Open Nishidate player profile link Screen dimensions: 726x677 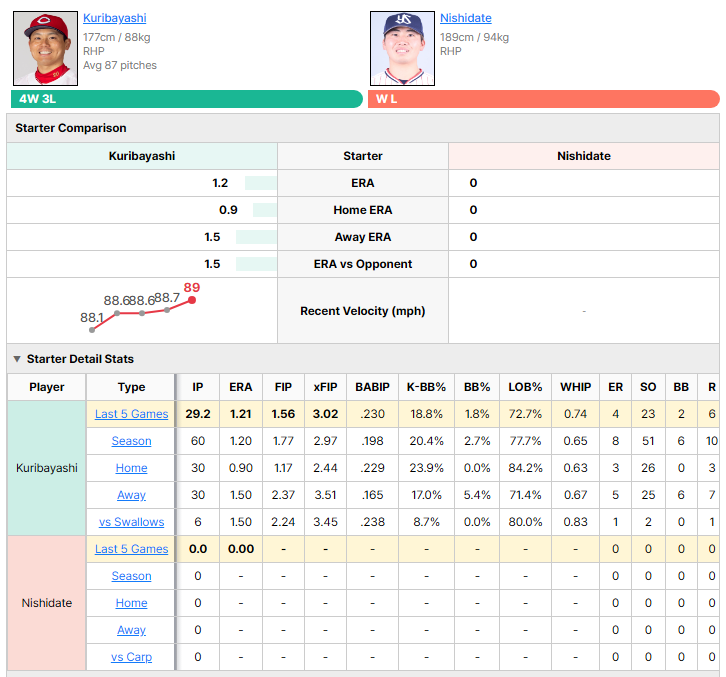pyautogui.click(x=465, y=18)
